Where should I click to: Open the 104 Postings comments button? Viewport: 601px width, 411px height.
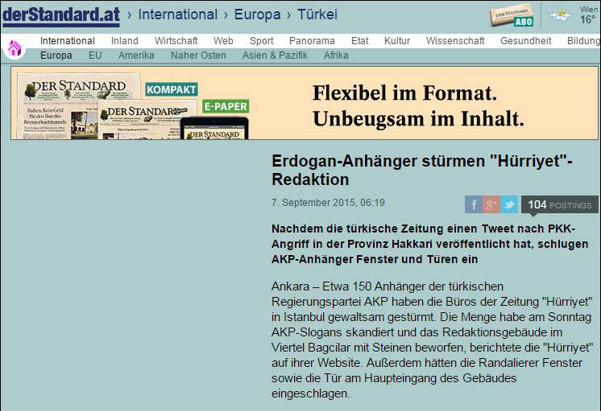tap(559, 205)
